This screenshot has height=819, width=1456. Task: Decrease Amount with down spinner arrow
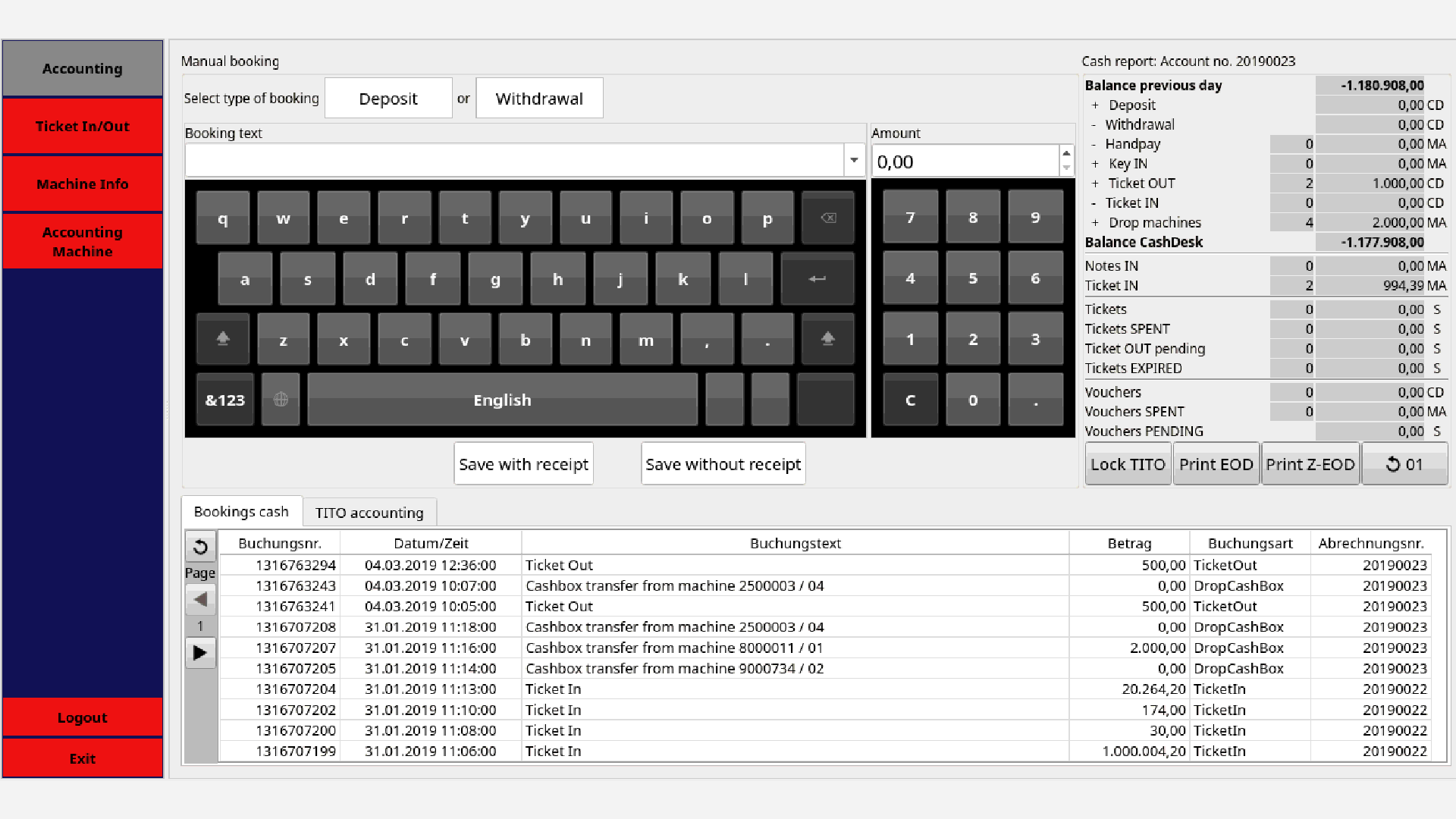click(1066, 168)
